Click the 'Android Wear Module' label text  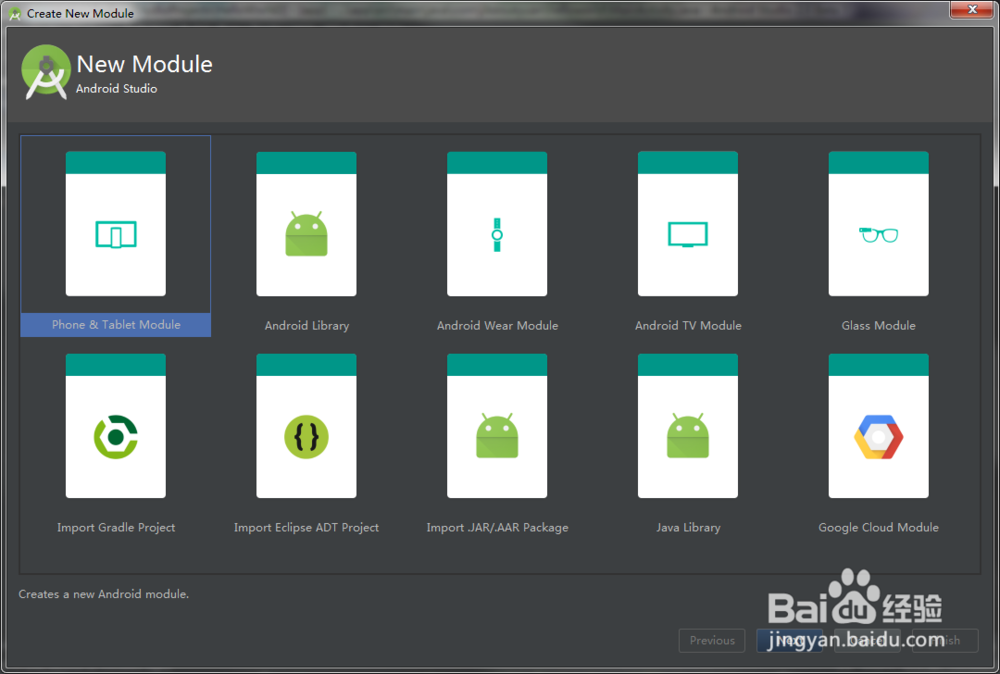(497, 326)
